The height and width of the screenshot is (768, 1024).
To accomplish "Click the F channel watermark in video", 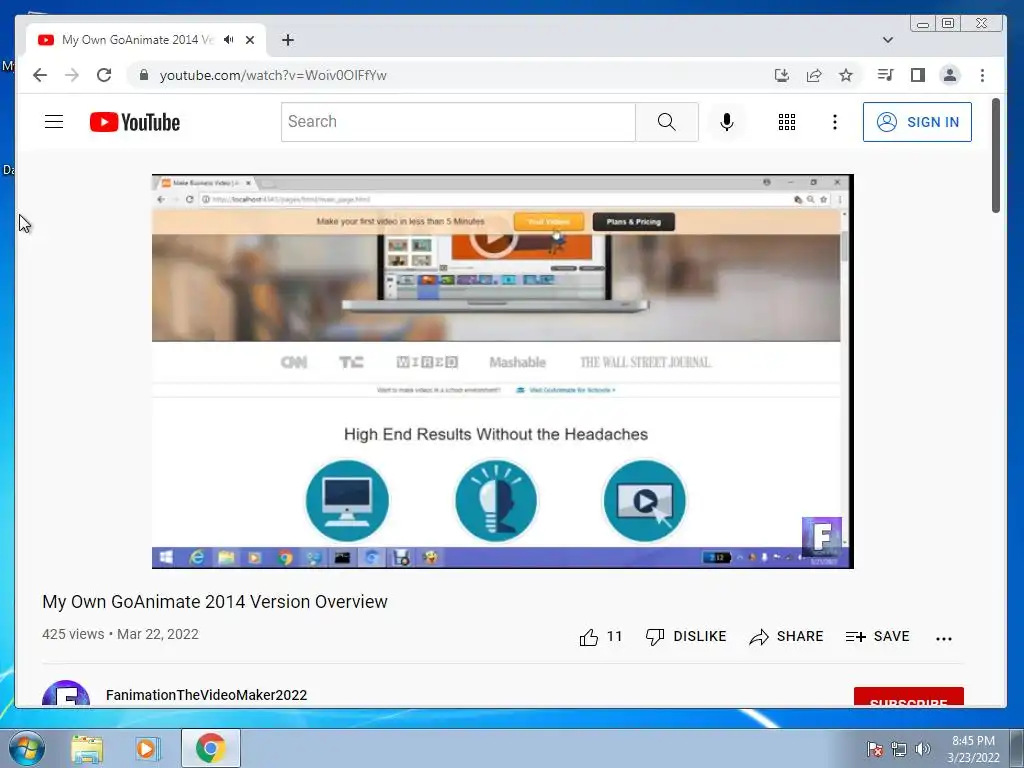I will [x=822, y=537].
